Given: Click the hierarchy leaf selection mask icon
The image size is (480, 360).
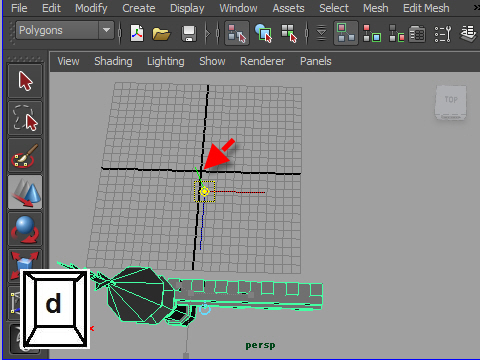Looking at the screenshot, I should [372, 33].
